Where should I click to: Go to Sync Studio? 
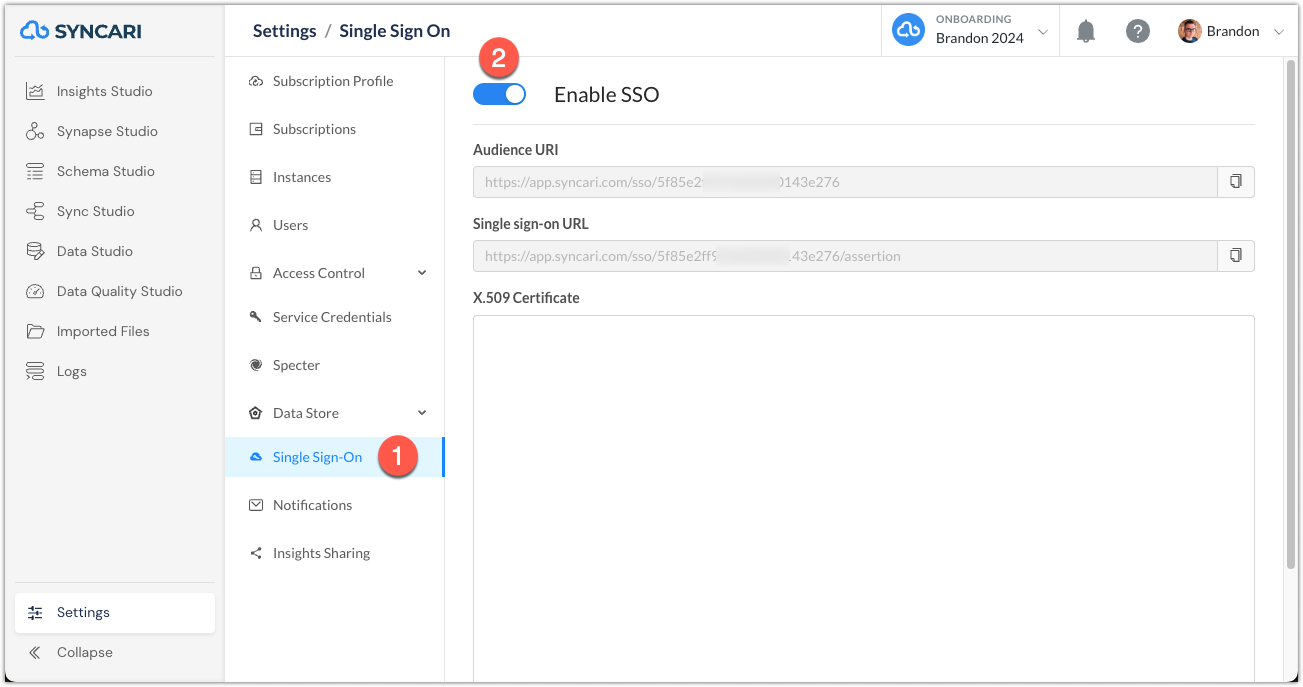pyautogui.click(x=95, y=211)
